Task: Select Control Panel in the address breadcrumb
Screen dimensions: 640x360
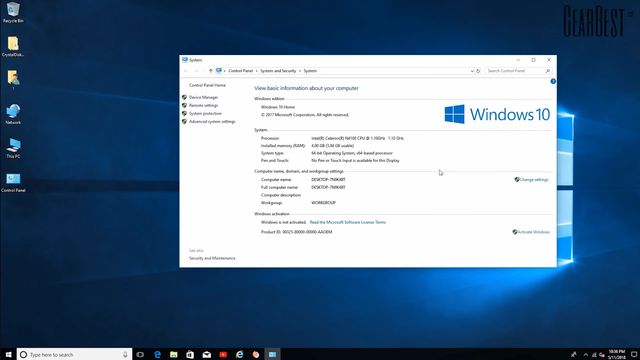Action: click(x=240, y=71)
